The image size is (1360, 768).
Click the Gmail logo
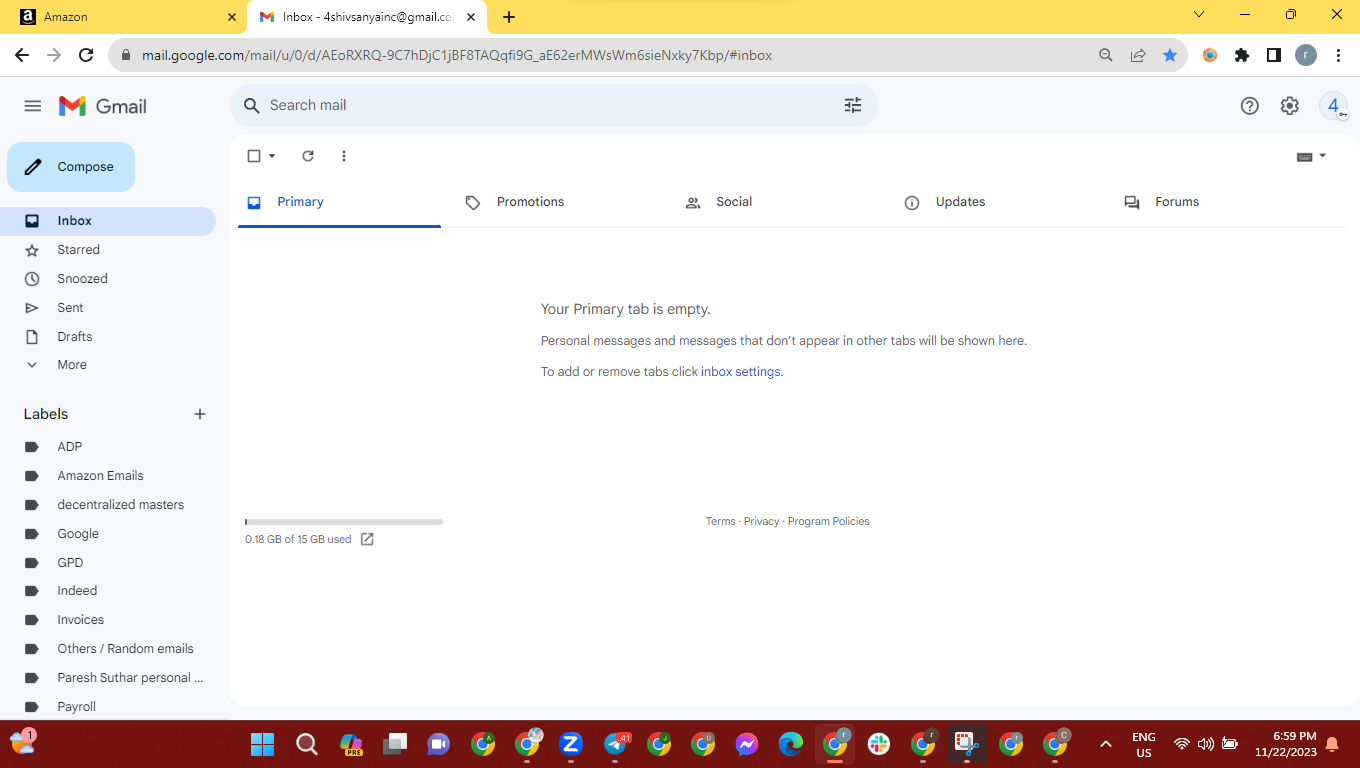coord(103,106)
